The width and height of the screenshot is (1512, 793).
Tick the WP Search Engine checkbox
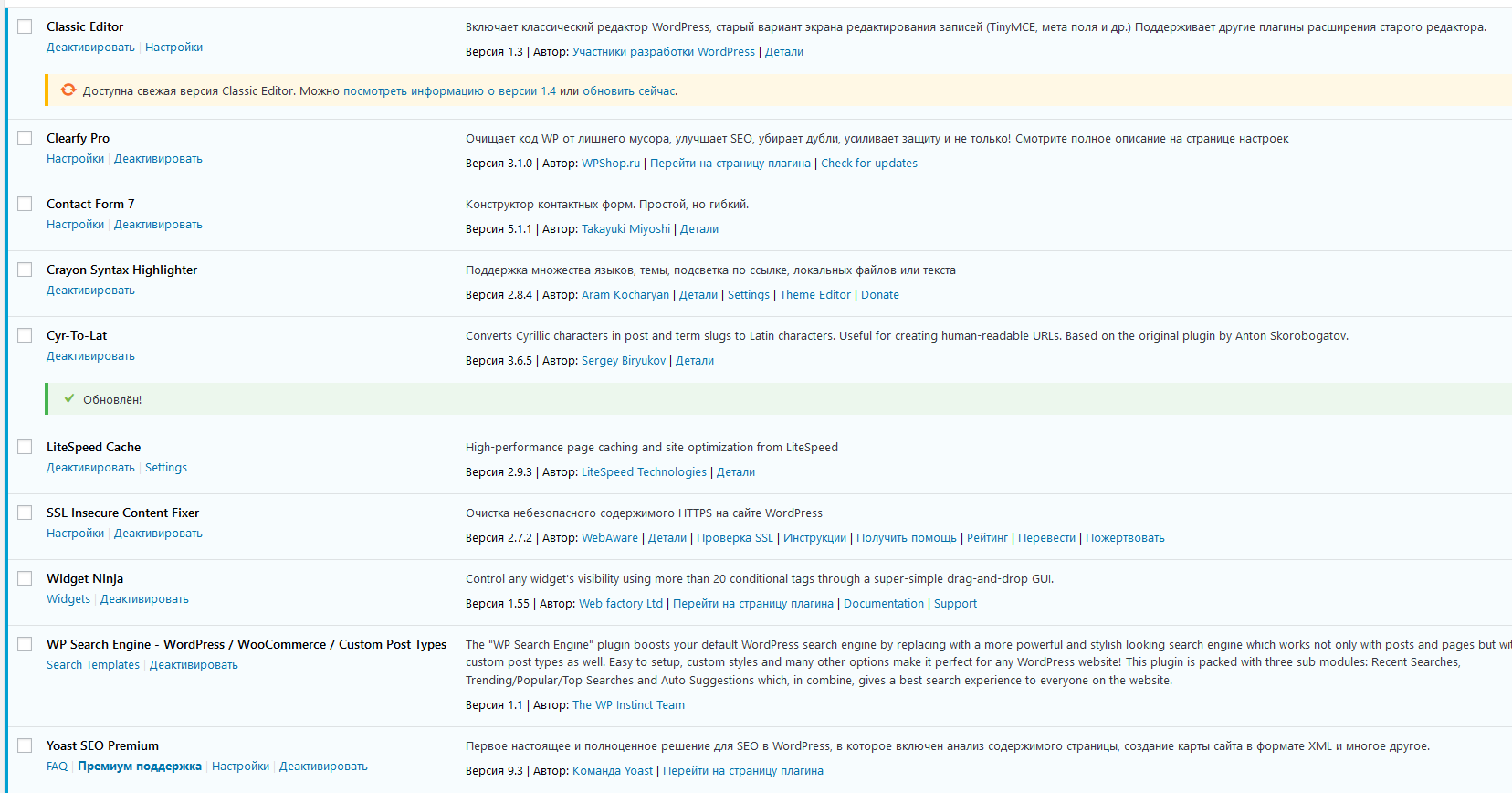25,644
